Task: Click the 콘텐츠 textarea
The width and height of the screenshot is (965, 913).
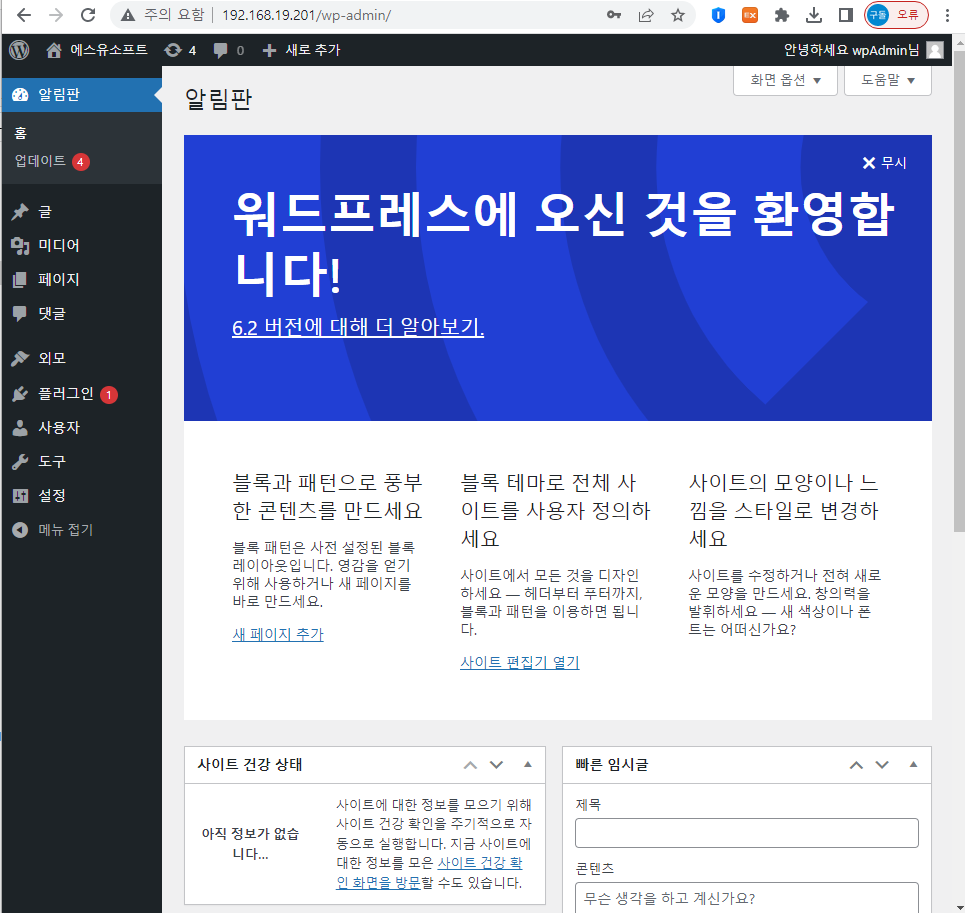Action: pyautogui.click(x=747, y=898)
